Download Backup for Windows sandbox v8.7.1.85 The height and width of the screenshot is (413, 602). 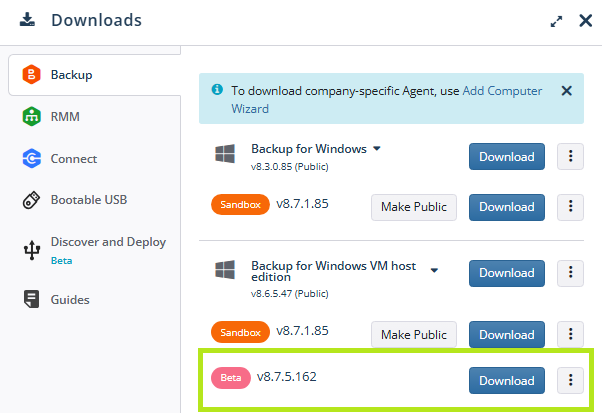507,207
